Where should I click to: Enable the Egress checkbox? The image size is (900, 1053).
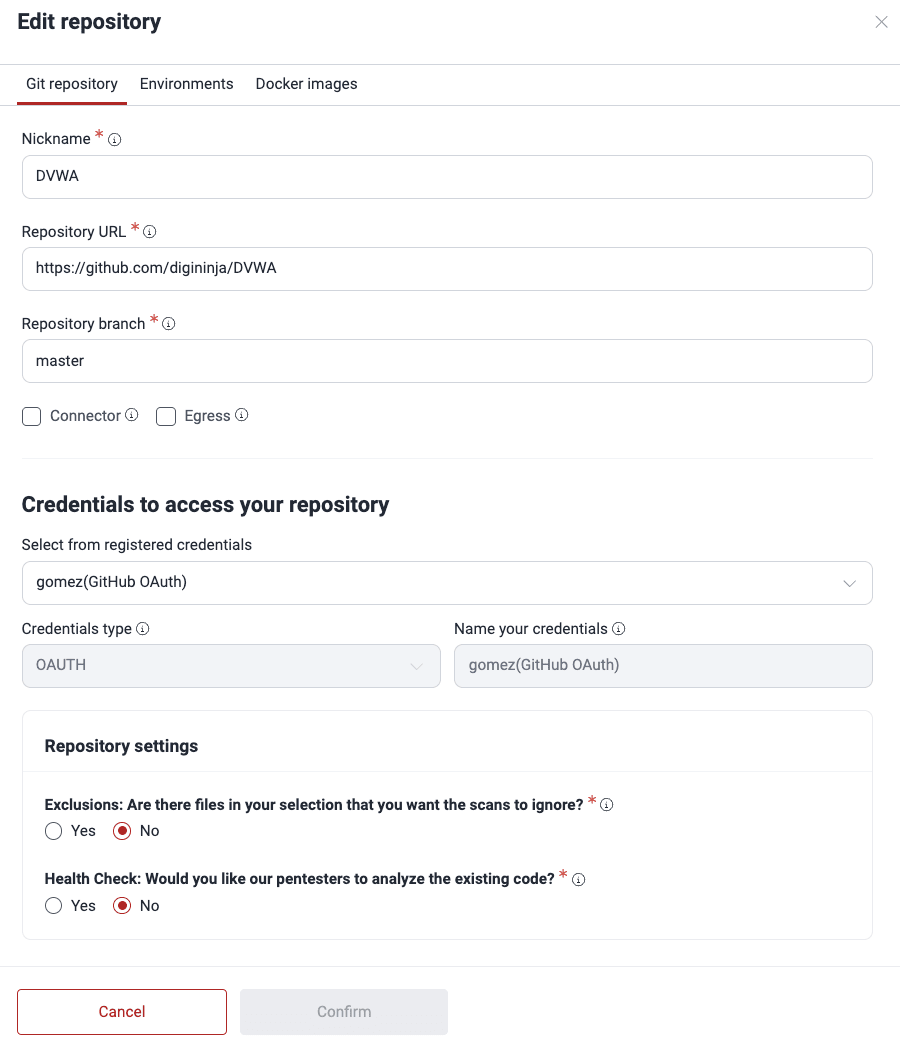click(x=166, y=416)
